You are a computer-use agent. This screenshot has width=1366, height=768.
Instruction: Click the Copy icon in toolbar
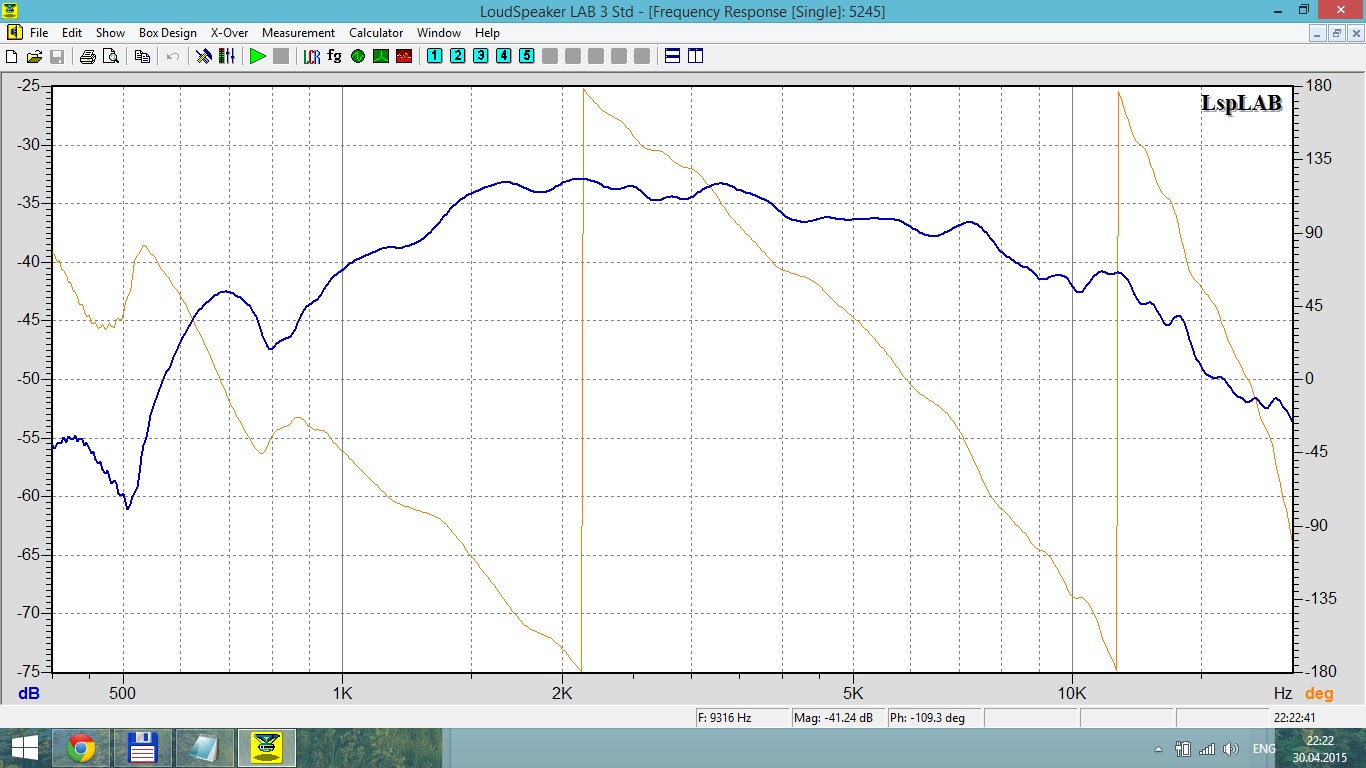tap(142, 56)
